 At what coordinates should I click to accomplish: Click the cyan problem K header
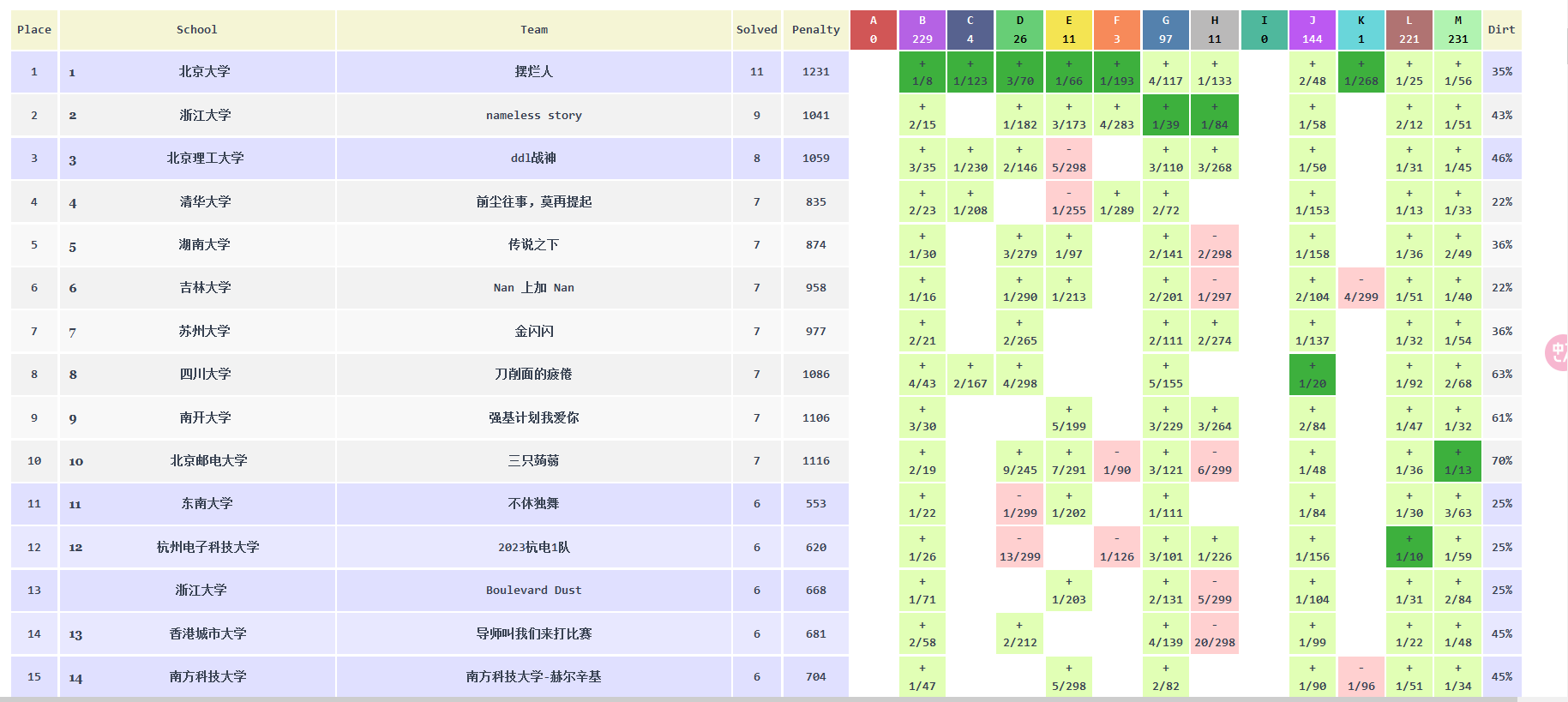point(1361,30)
